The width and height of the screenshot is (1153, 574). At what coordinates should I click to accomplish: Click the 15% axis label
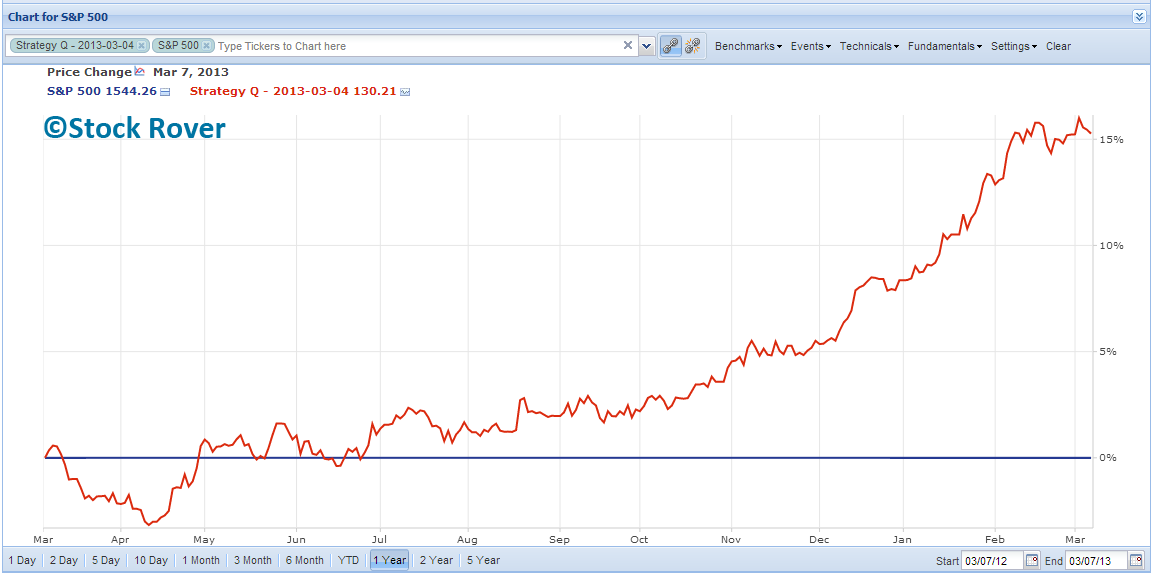click(1112, 139)
